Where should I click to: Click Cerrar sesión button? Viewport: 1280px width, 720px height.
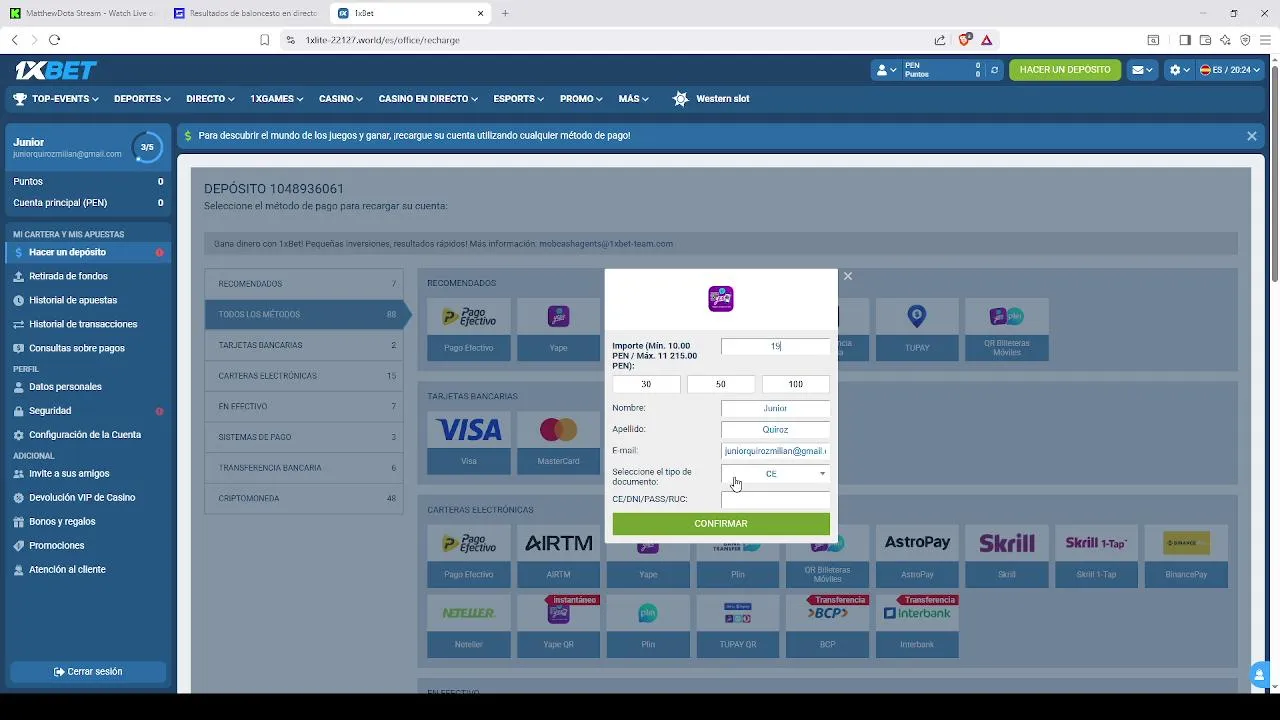[x=88, y=672]
